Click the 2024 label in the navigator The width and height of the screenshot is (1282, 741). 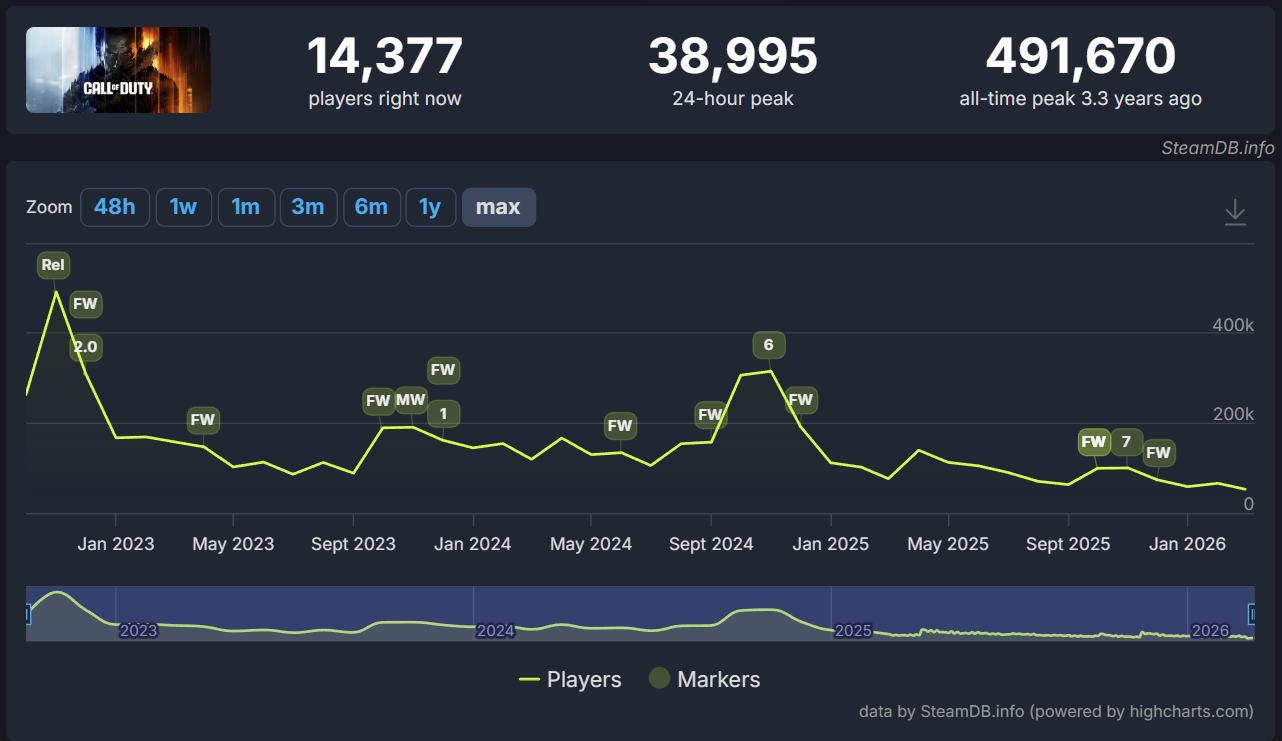pos(495,631)
